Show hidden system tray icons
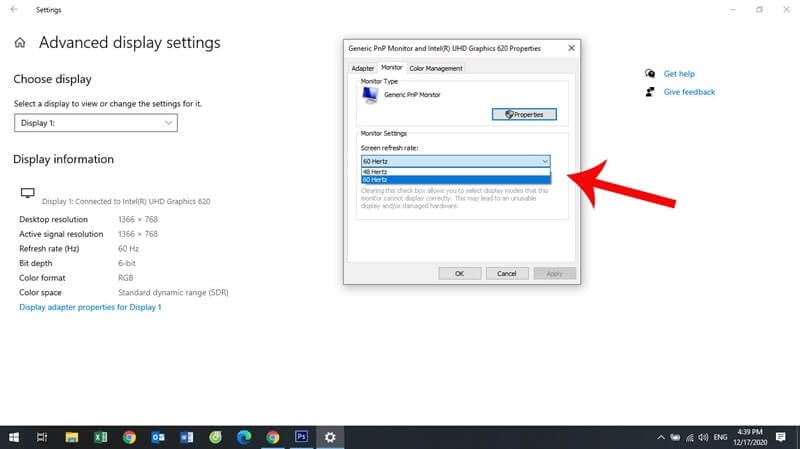The image size is (800, 449). 661,437
